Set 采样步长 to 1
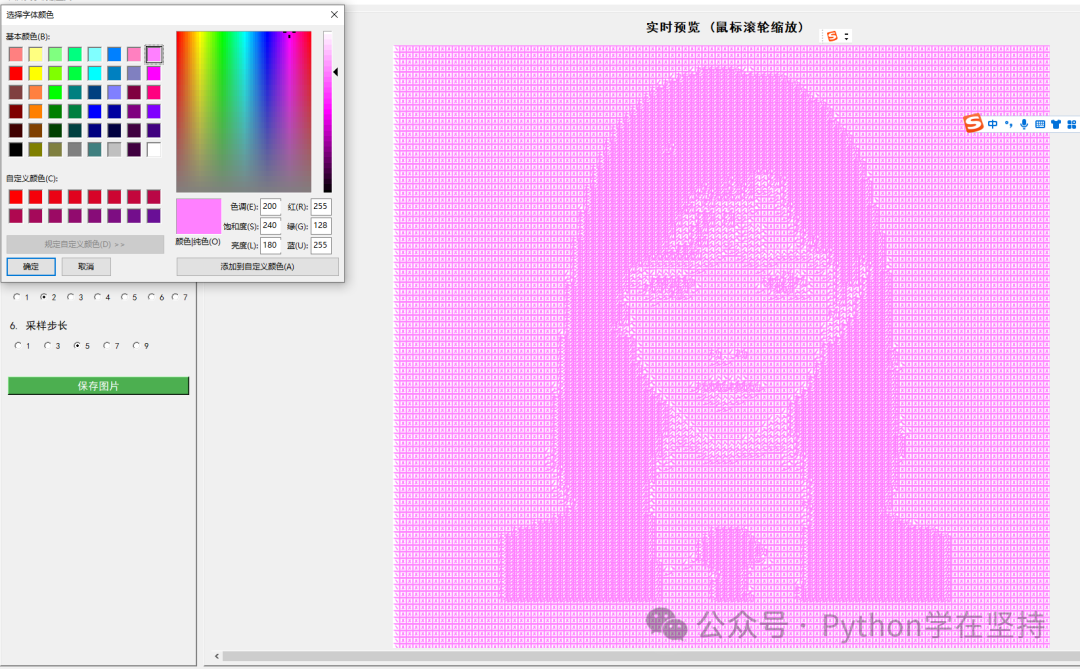 [17, 345]
